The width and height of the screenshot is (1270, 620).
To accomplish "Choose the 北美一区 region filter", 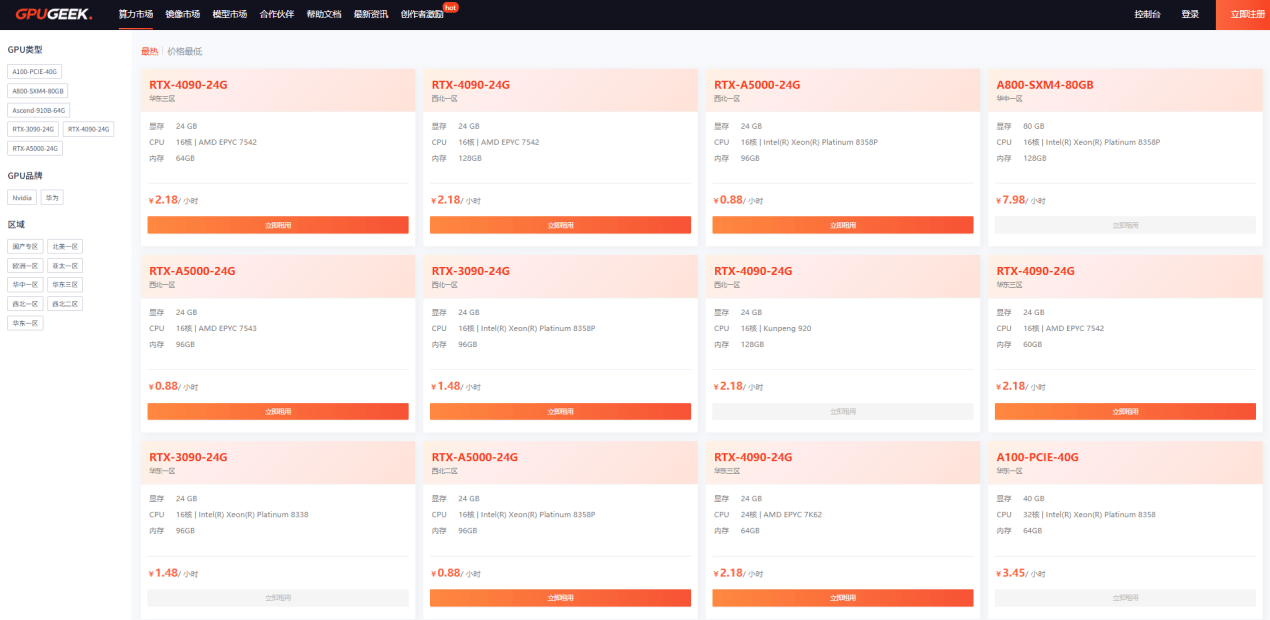I will click(x=65, y=246).
